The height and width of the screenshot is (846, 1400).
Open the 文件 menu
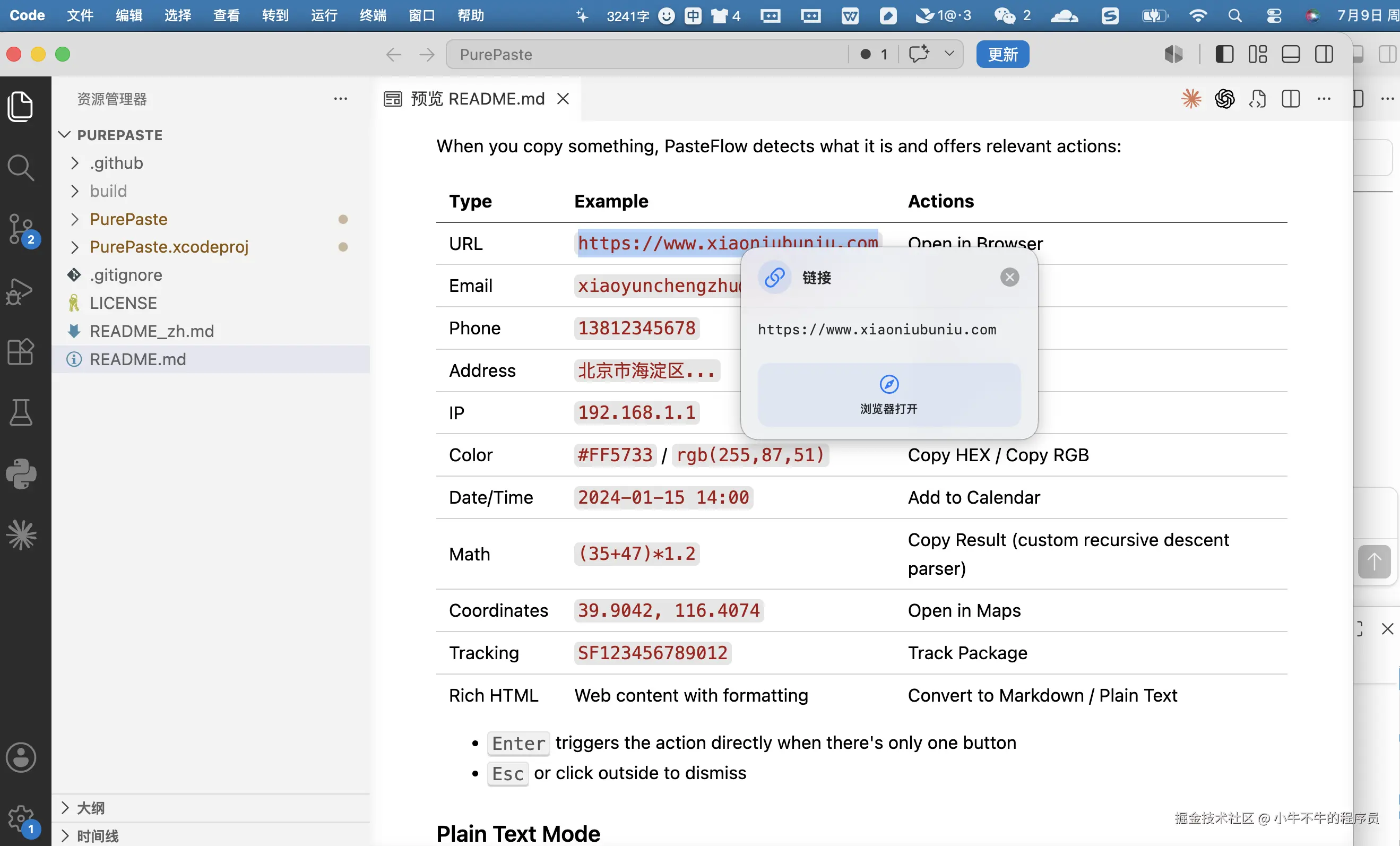coord(80,15)
